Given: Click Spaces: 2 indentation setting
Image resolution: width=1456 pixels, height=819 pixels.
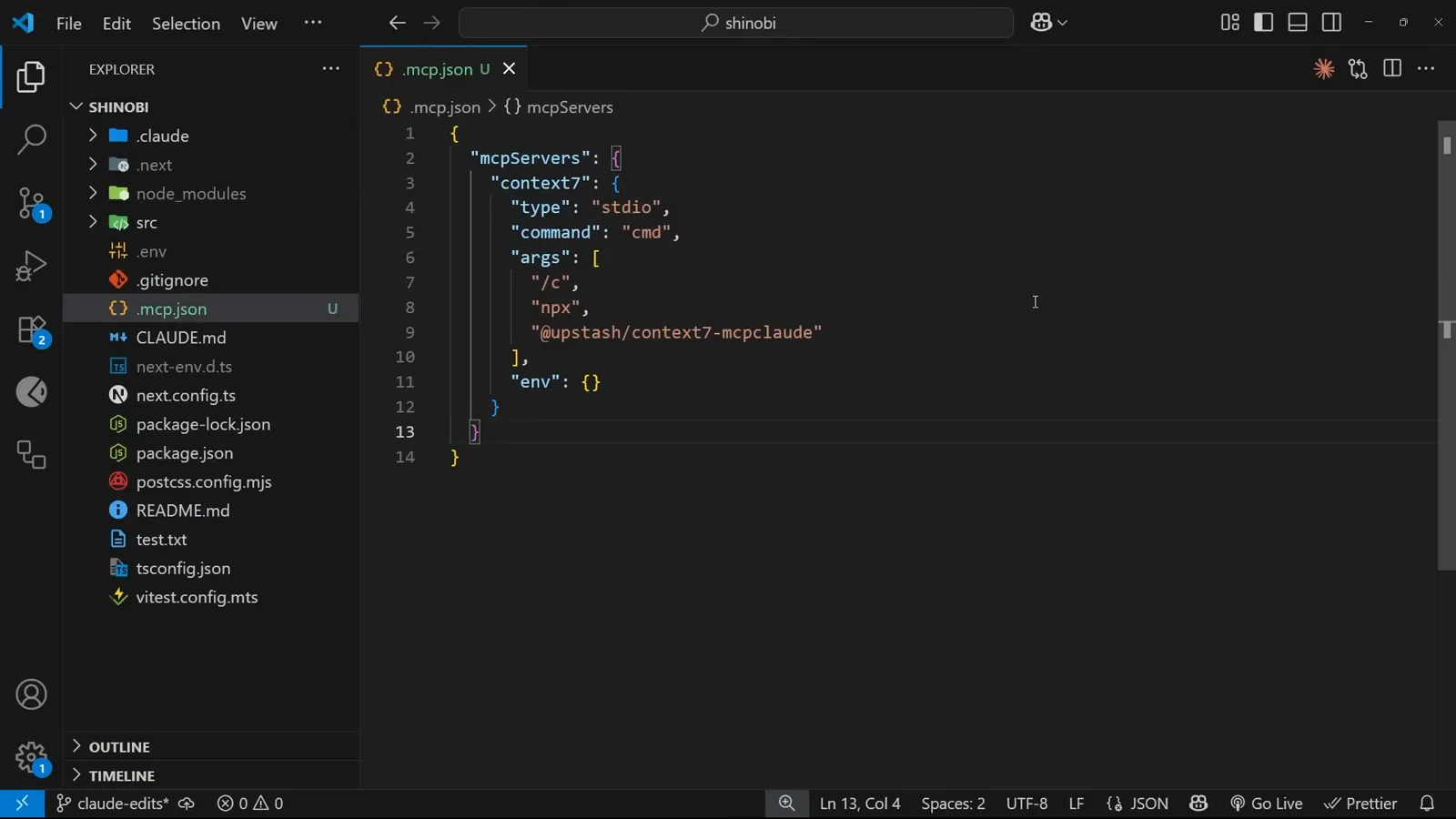Looking at the screenshot, I should (953, 804).
